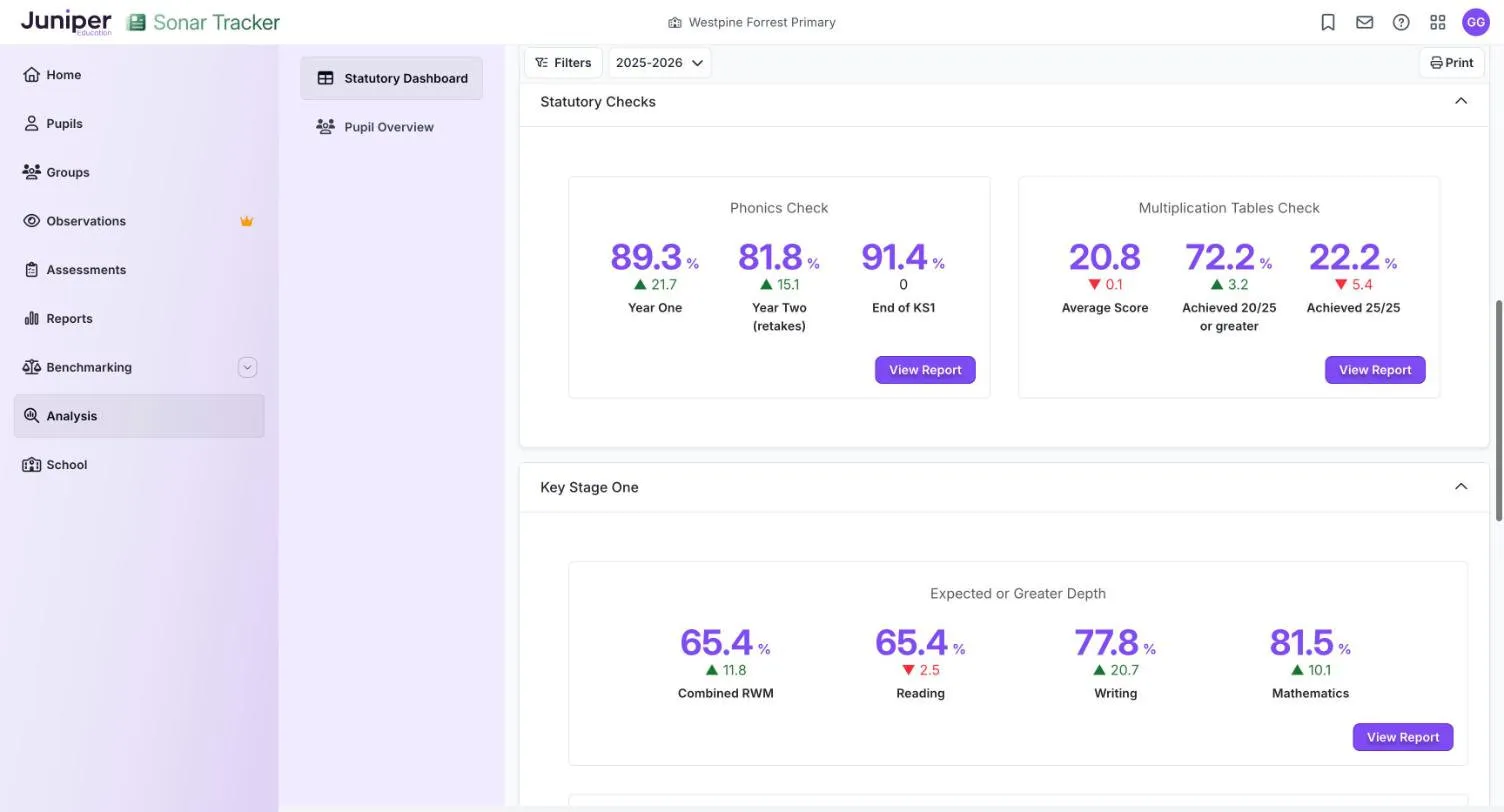View Report for Phonics Check
Screen dimensions: 1504x812
pyautogui.click(x=925, y=370)
